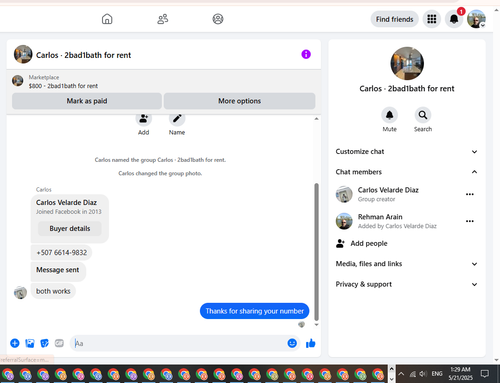Screen dimensions: 500x383
Task: Open the Menu grid icon
Action: click(x=432, y=19)
